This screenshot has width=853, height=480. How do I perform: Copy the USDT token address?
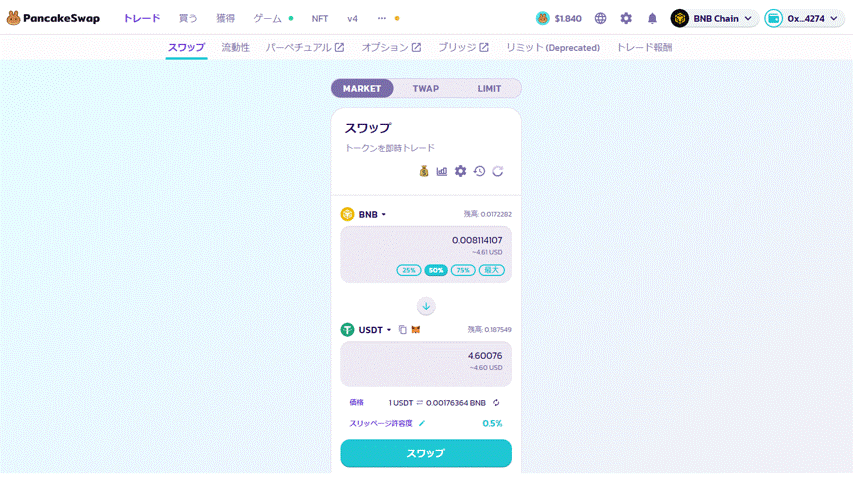pos(403,330)
